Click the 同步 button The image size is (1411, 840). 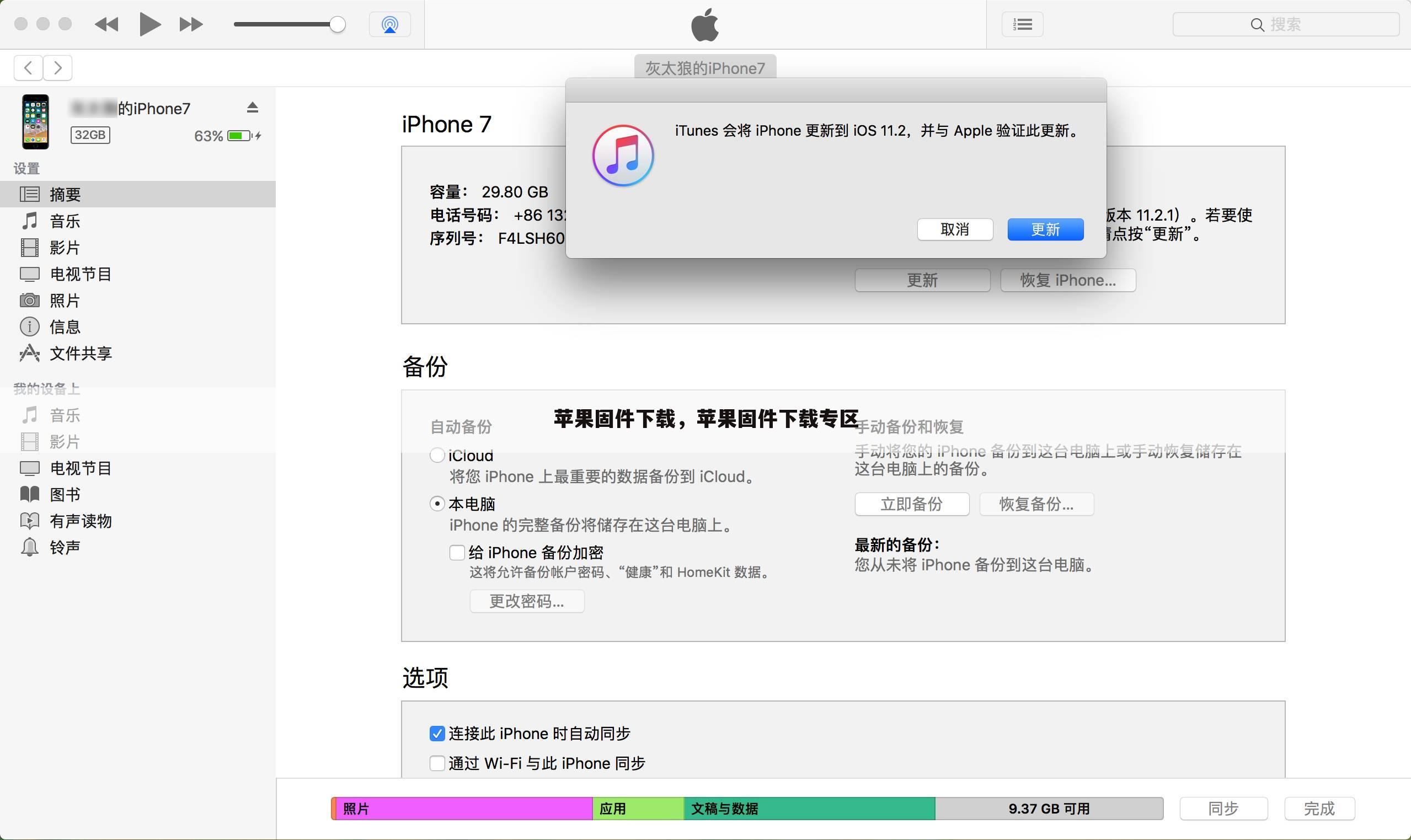tap(1223, 809)
